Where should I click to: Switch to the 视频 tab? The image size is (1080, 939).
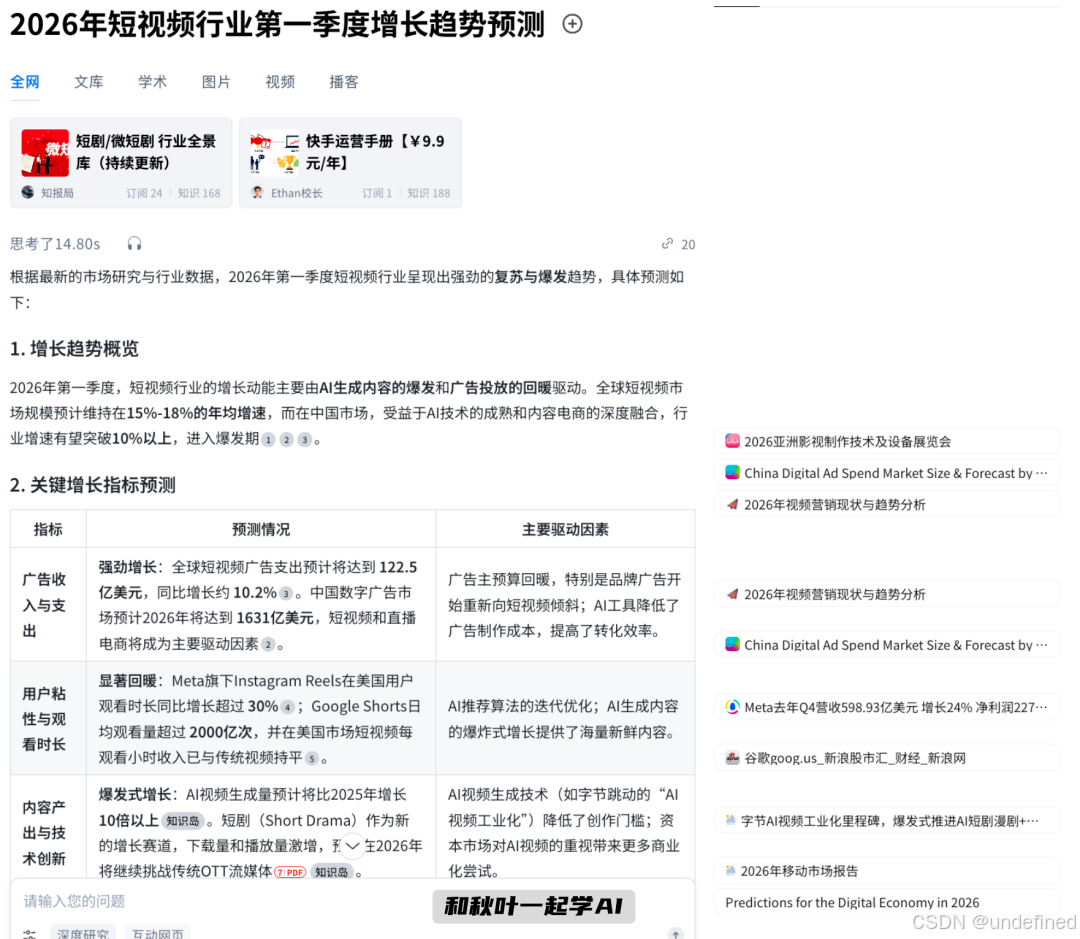(280, 82)
